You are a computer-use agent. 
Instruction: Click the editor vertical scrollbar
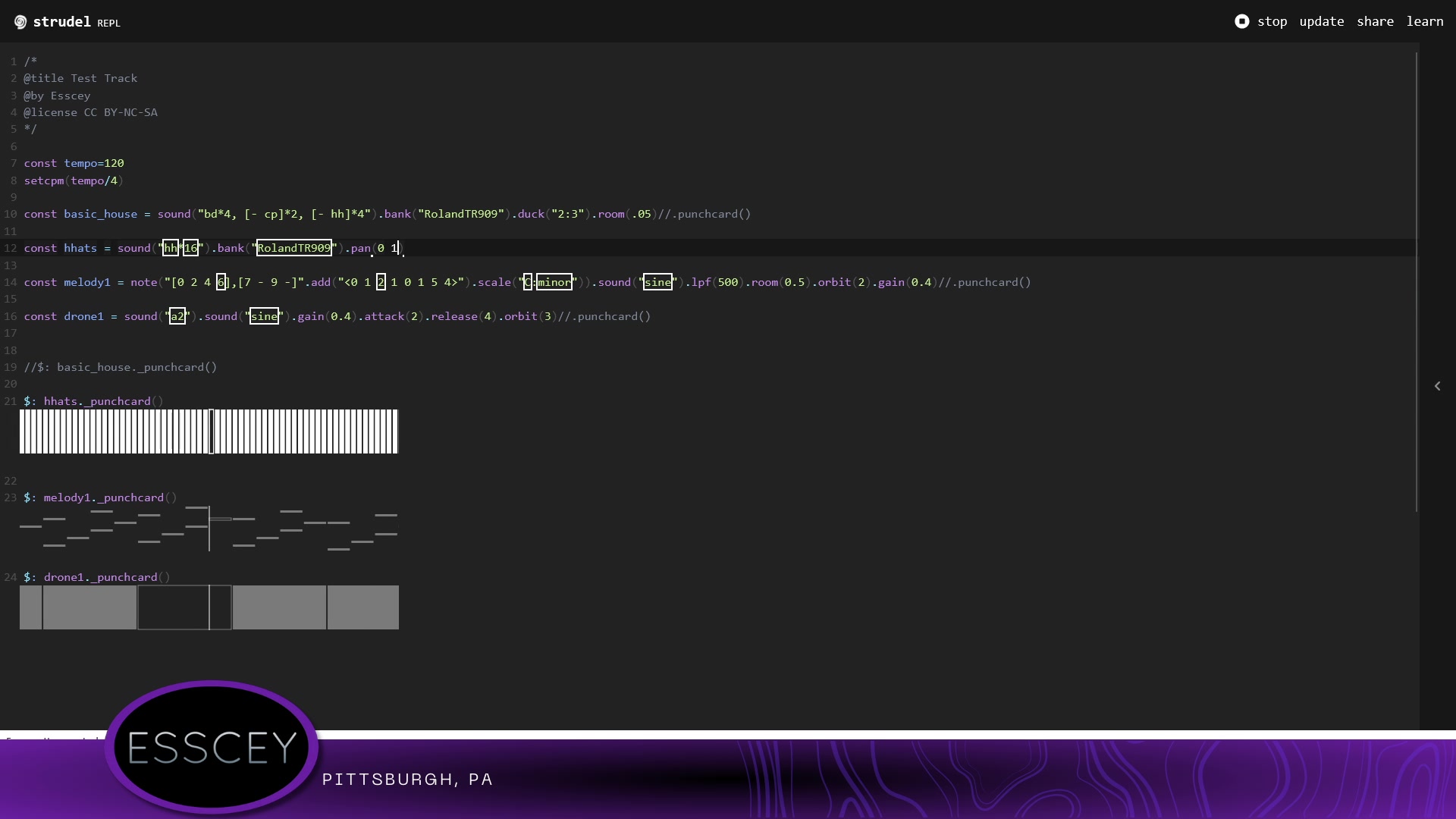(1417, 281)
